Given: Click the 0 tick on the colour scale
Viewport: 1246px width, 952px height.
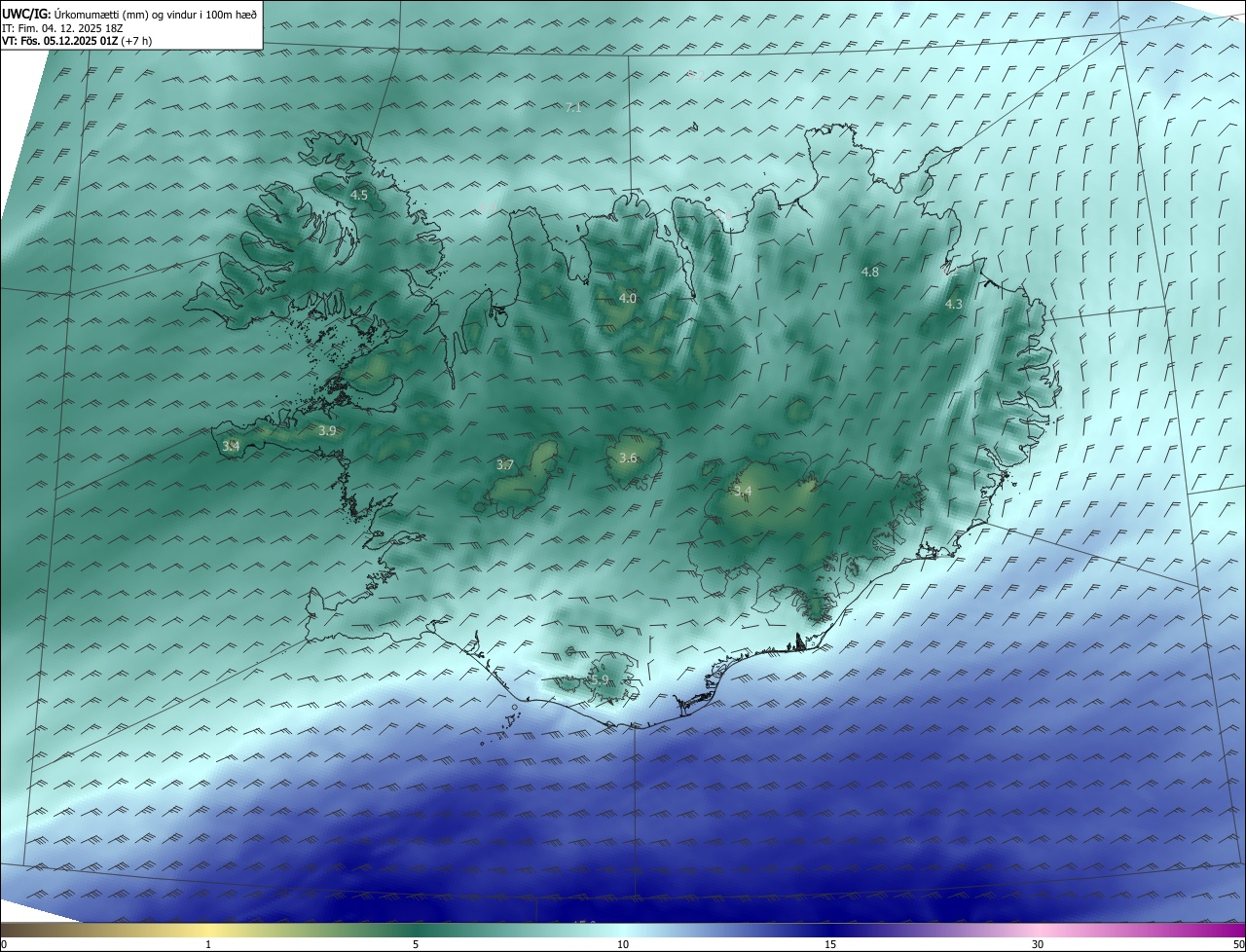Looking at the screenshot, I should (4, 944).
